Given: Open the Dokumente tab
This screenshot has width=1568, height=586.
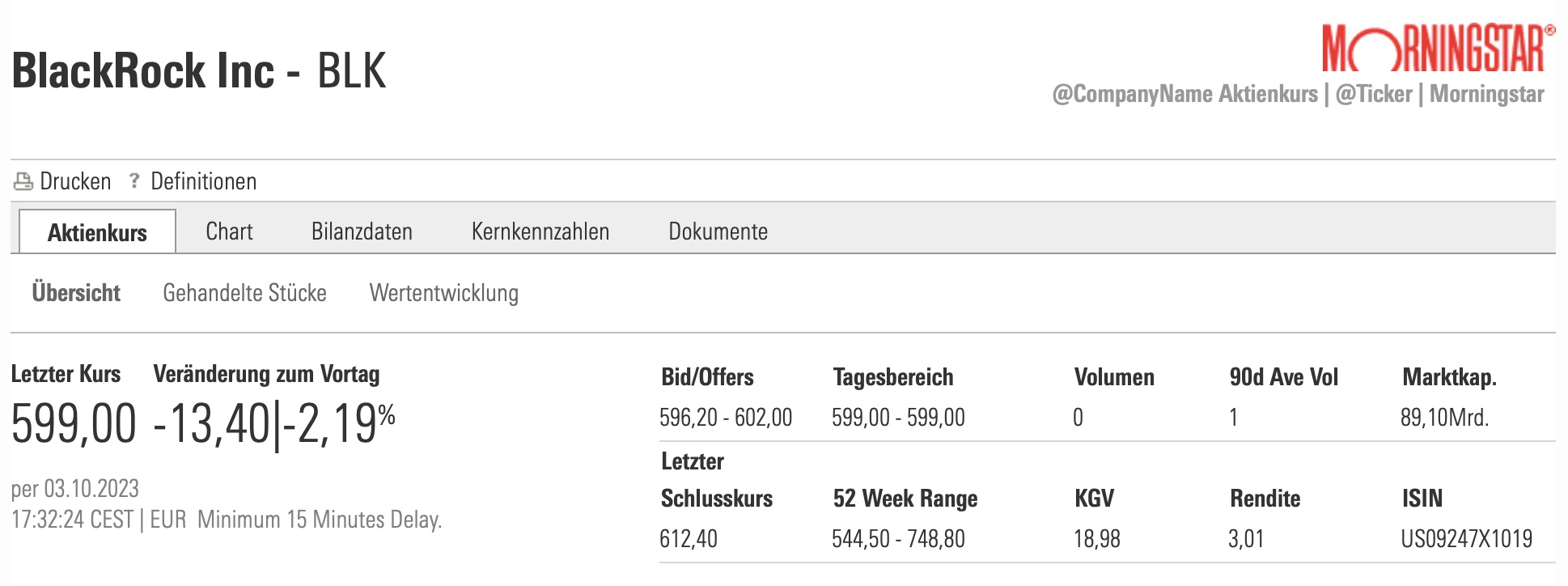Looking at the screenshot, I should [x=718, y=231].
